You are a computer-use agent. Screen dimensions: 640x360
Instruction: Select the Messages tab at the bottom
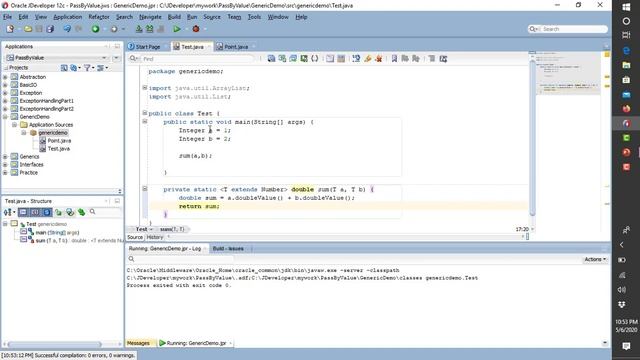point(138,343)
